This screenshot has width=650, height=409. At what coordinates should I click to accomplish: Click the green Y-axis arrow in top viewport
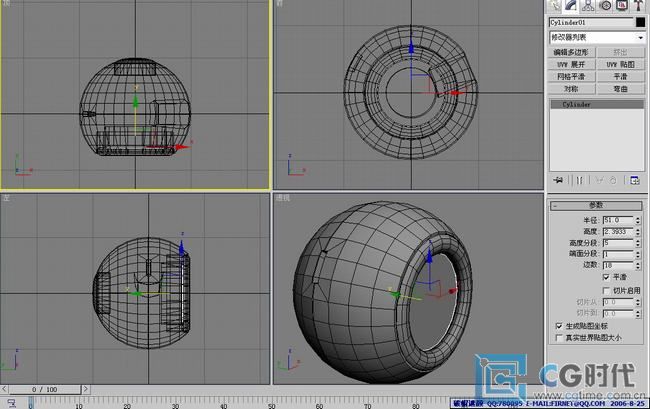(x=135, y=102)
